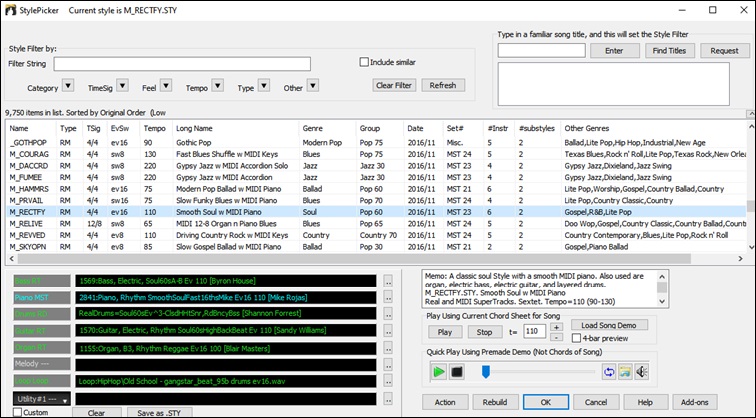This screenshot has width=756, height=418.
Task: Open the '..' selector for the Utility #1 track
Action: (x=388, y=399)
